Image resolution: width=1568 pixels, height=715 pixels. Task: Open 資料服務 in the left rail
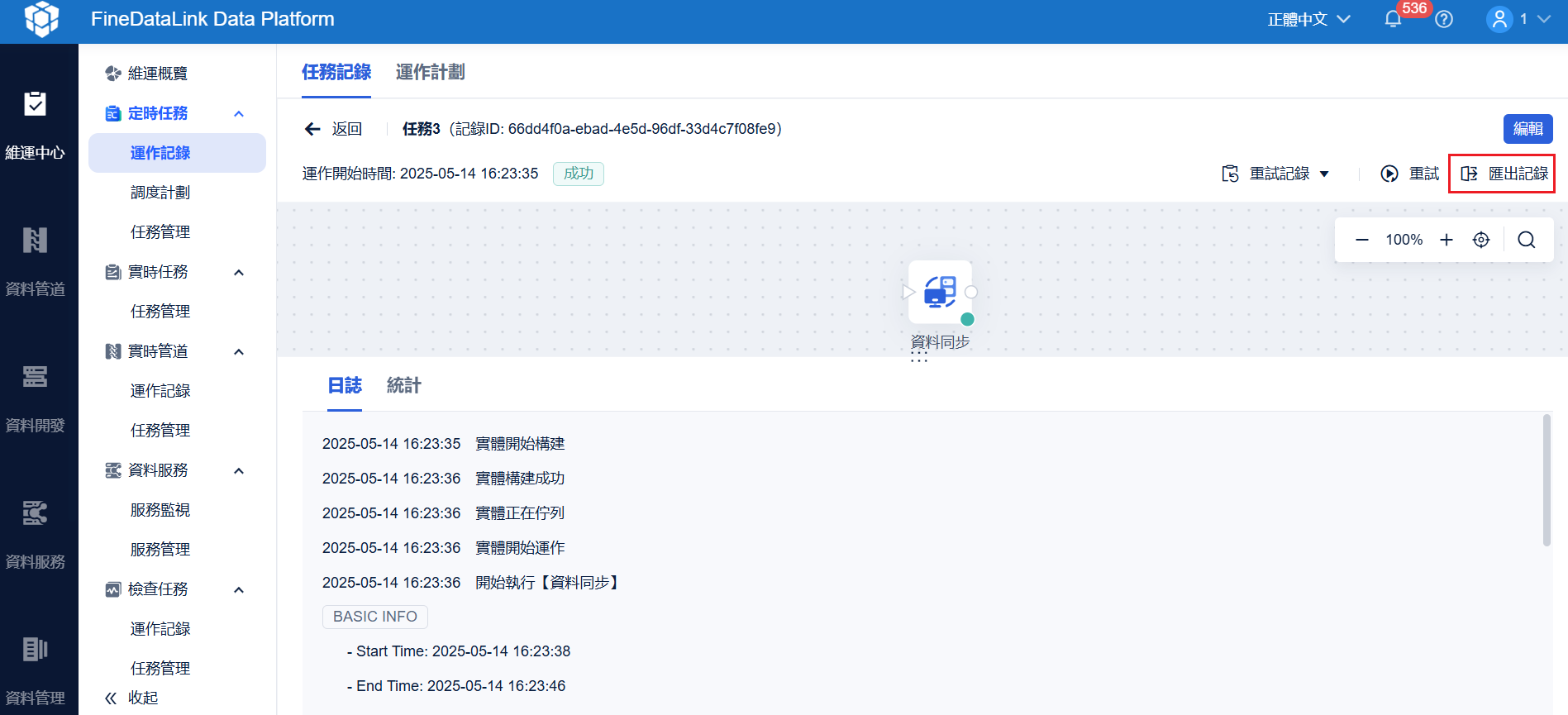tap(35, 535)
